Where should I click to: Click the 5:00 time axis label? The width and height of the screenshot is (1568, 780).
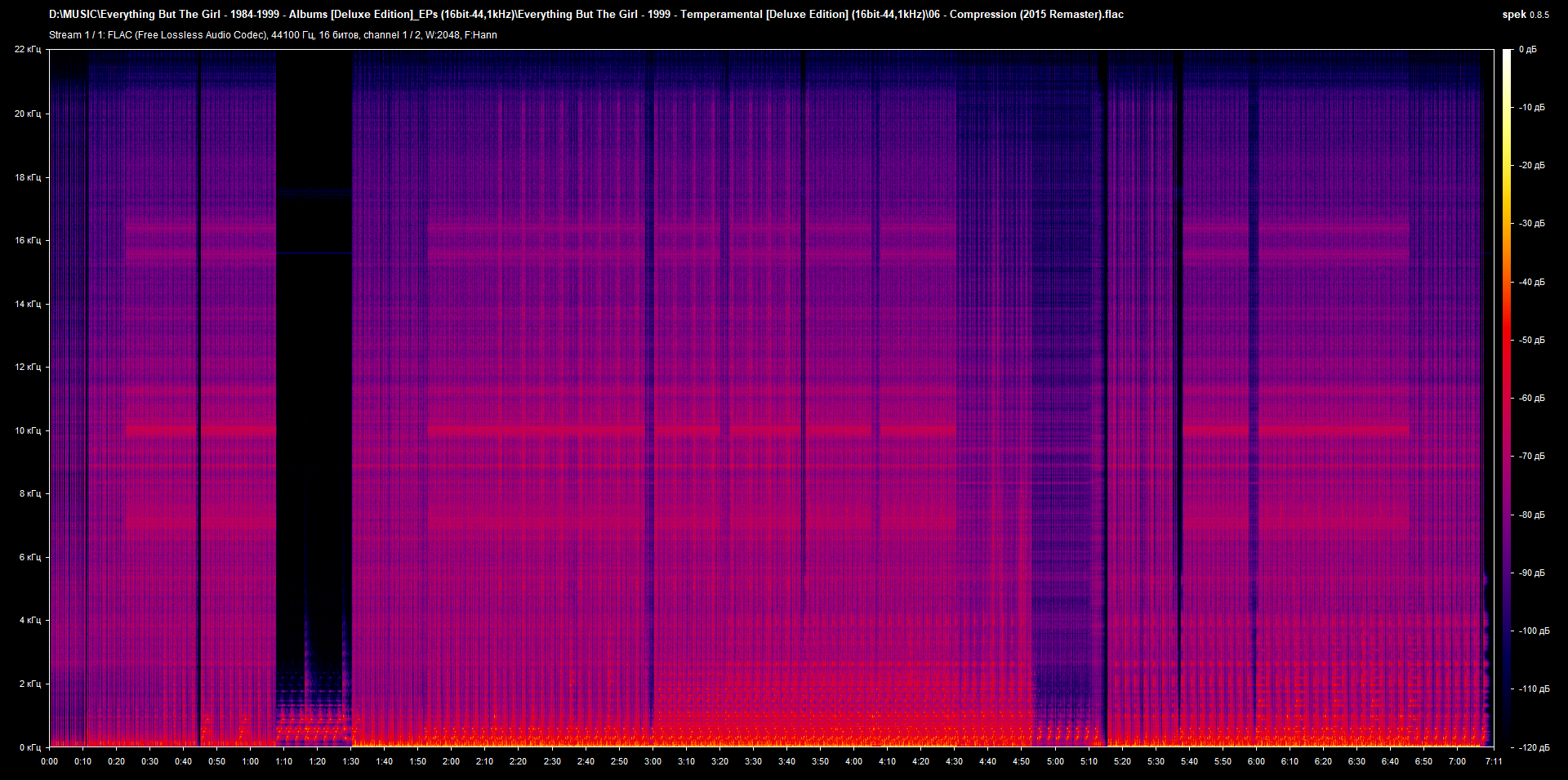1055,761
